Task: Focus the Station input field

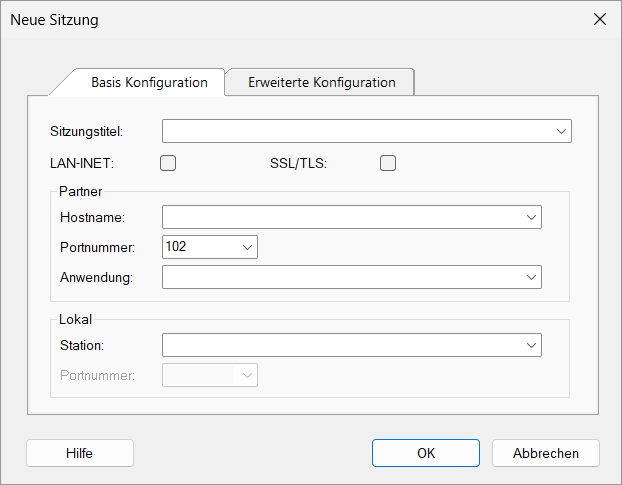Action: [340, 345]
